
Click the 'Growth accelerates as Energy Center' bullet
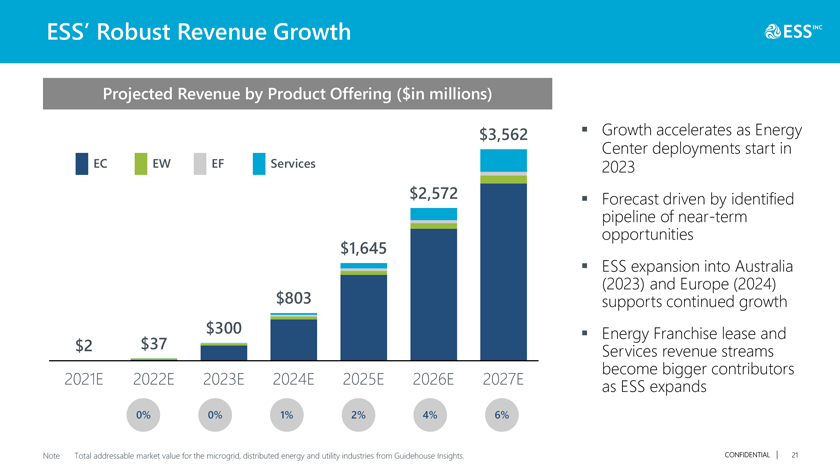702,148
